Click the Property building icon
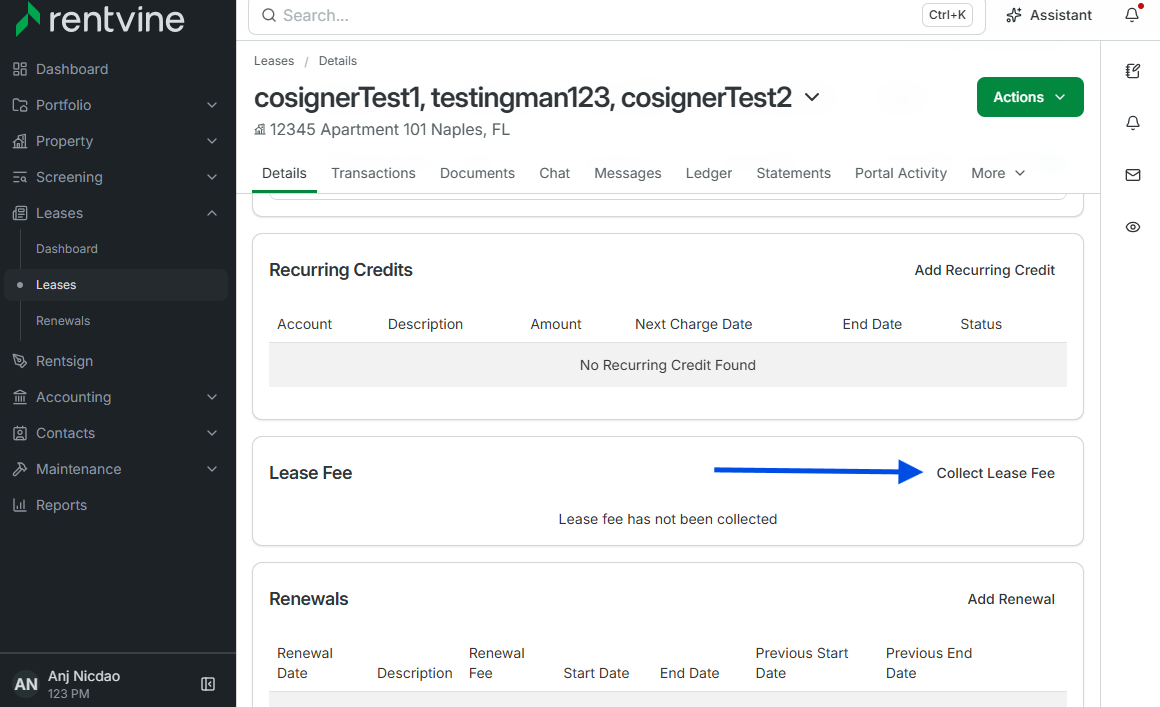Image resolution: width=1160 pixels, height=707 pixels. [x=20, y=141]
